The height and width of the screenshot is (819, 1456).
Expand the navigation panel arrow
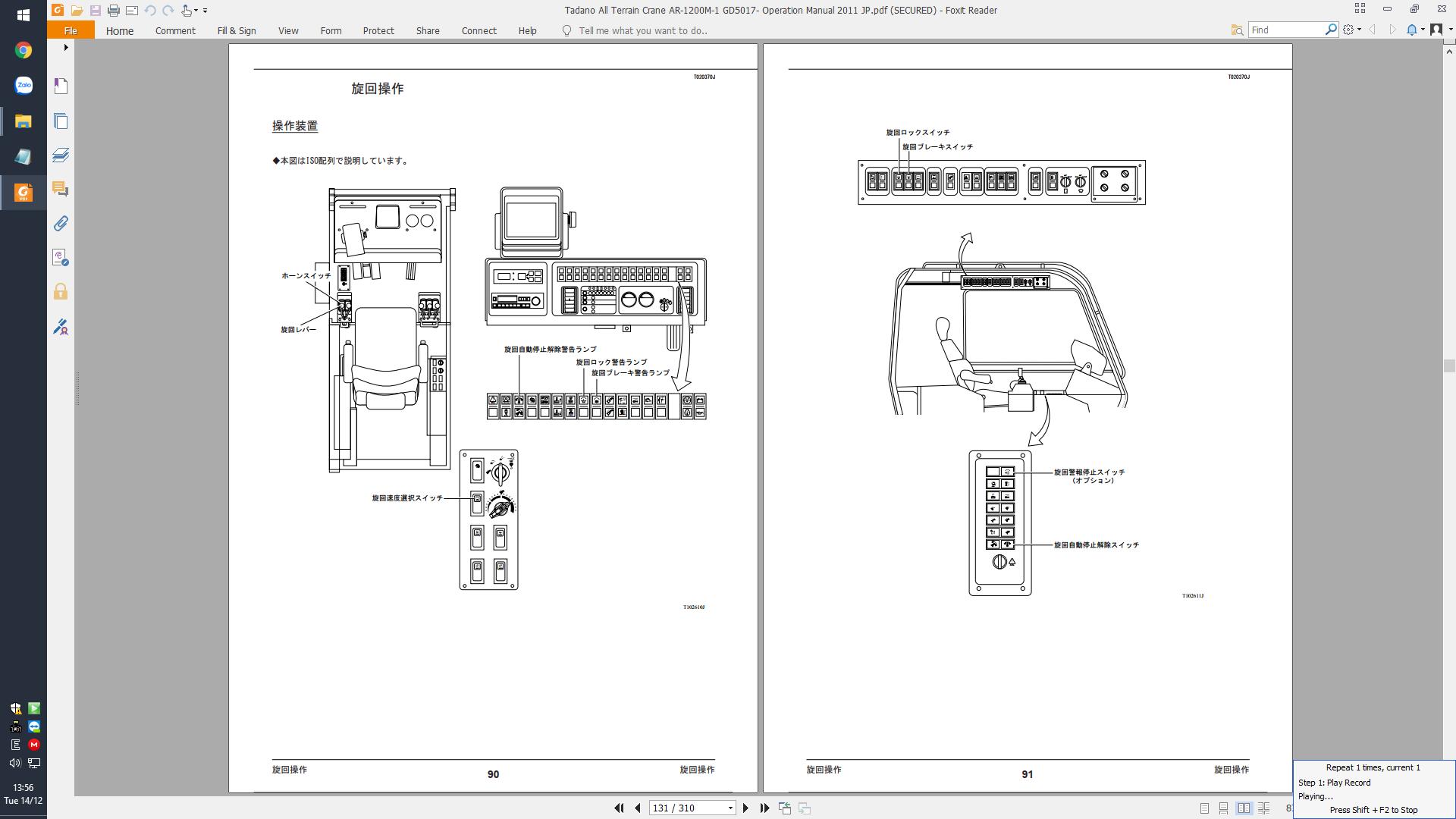click(66, 48)
